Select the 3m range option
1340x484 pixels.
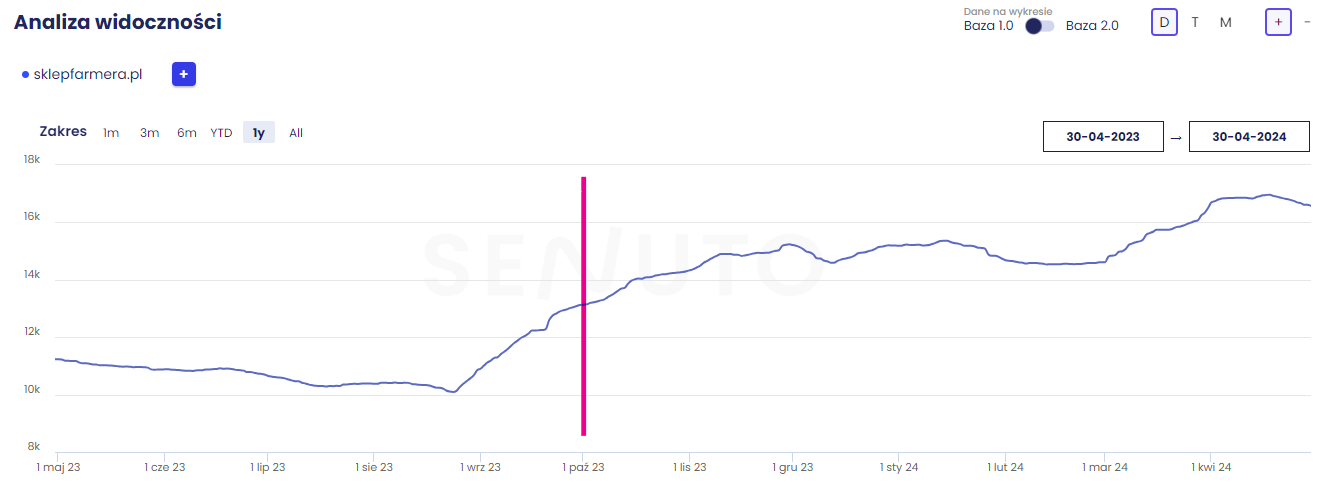coord(149,133)
